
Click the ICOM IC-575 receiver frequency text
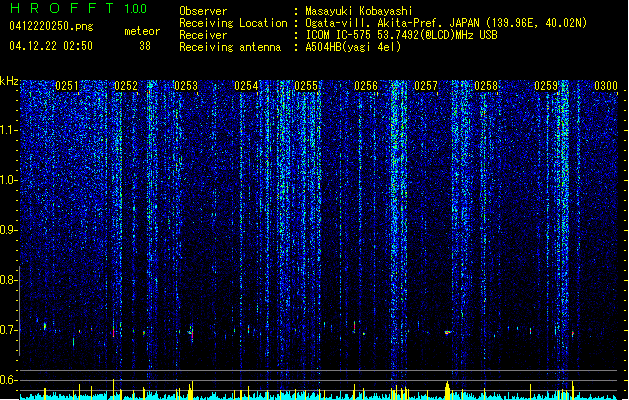pyautogui.click(x=401, y=35)
